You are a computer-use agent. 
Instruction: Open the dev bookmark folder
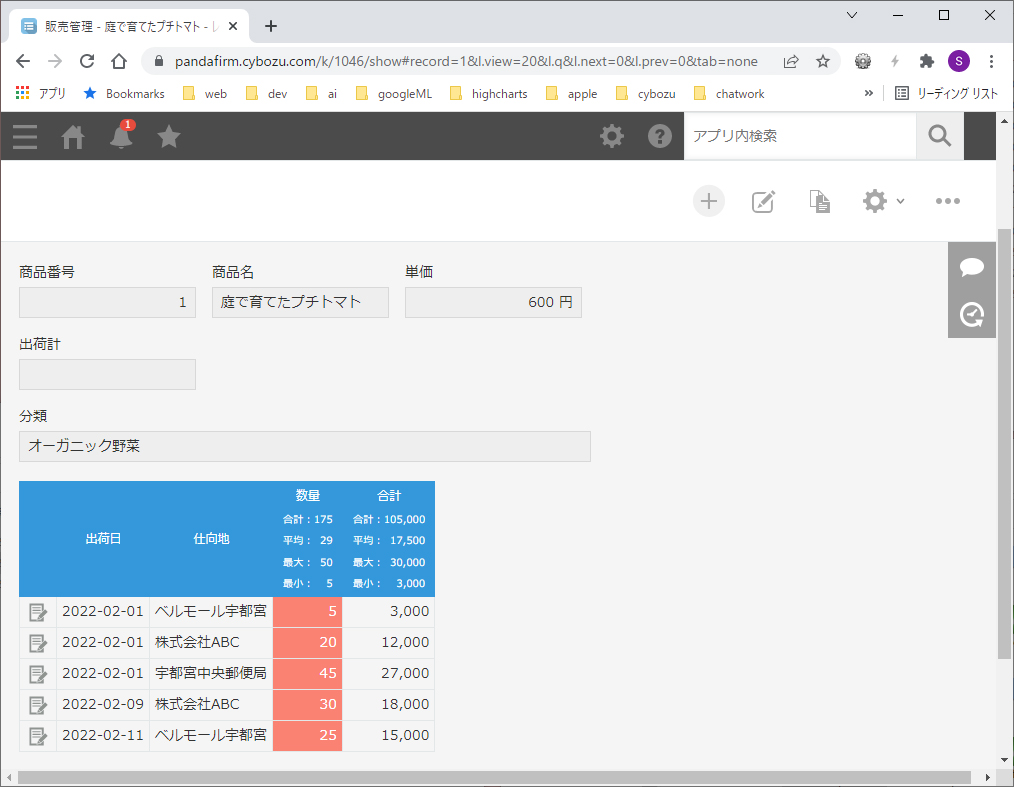click(x=267, y=94)
